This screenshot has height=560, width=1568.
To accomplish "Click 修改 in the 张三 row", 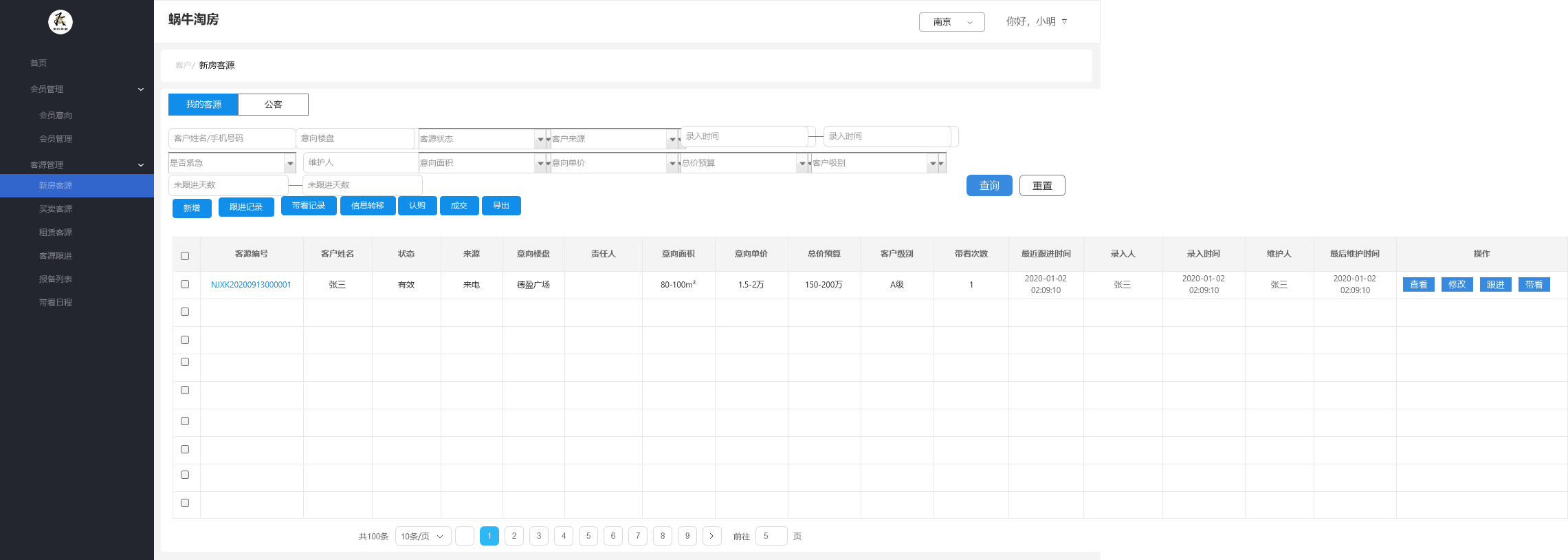I will [1457, 285].
